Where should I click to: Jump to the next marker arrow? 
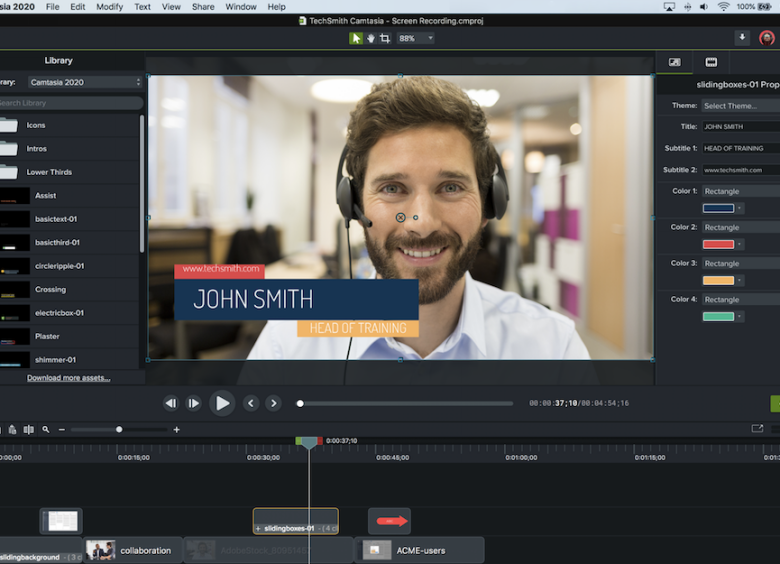[273, 403]
